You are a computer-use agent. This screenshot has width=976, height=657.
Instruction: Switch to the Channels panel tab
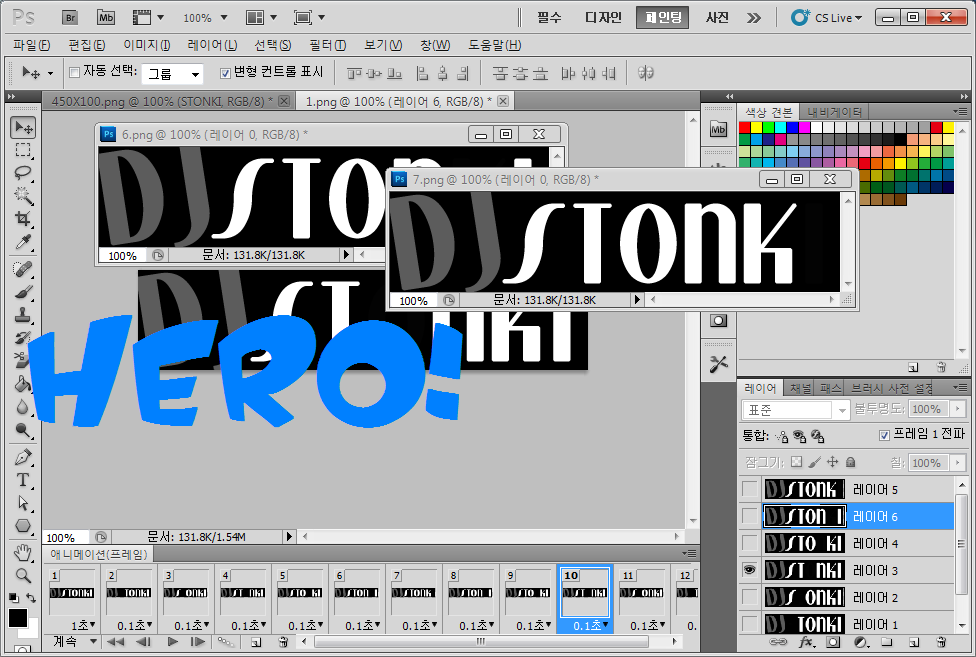[800, 388]
